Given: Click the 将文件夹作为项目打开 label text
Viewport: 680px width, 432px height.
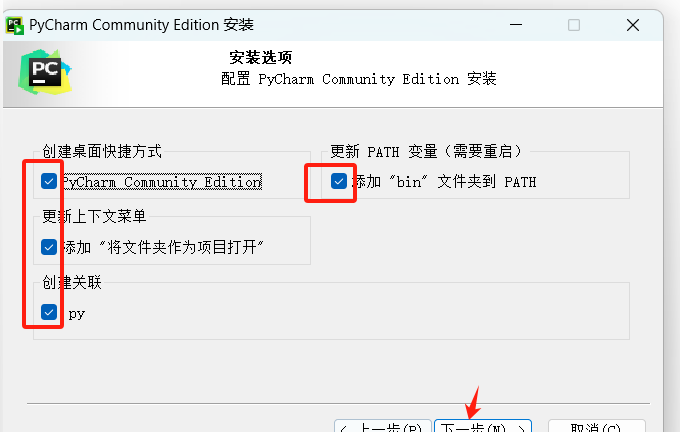Looking at the screenshot, I should coord(182,247).
